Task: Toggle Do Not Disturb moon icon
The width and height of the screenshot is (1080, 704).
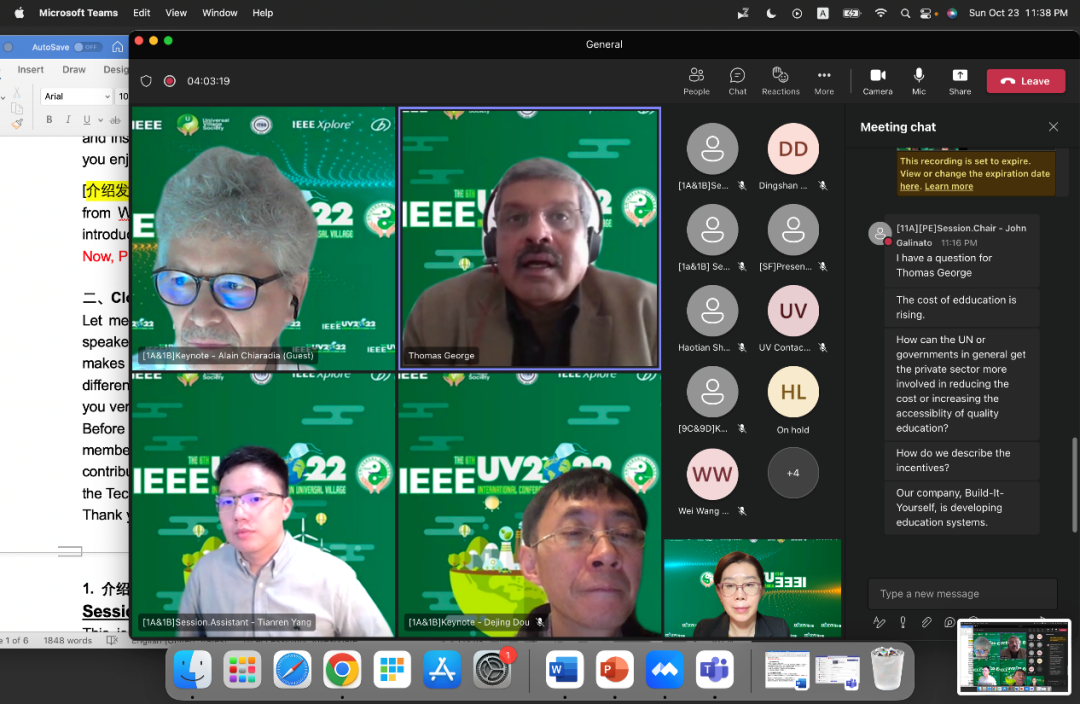Action: tap(771, 13)
